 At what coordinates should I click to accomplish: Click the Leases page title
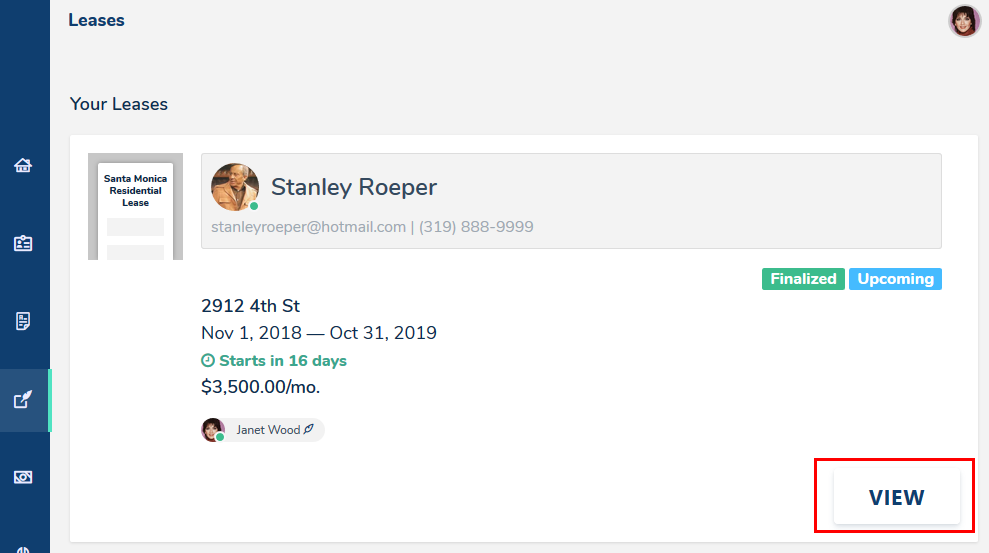[96, 20]
